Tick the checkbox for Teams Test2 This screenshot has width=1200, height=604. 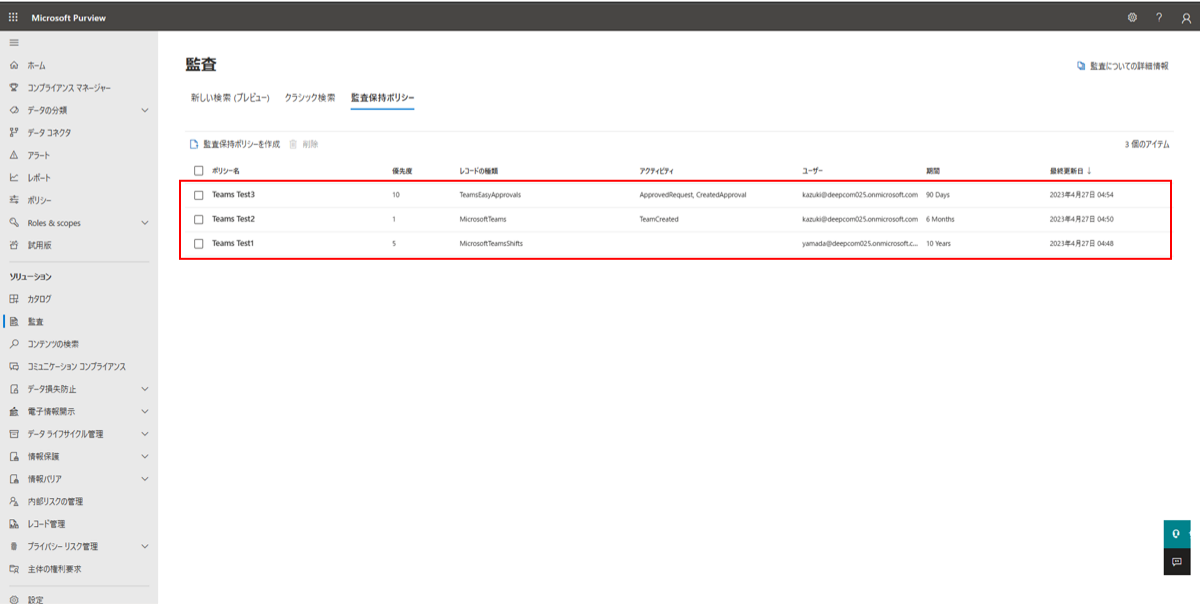tap(198, 219)
